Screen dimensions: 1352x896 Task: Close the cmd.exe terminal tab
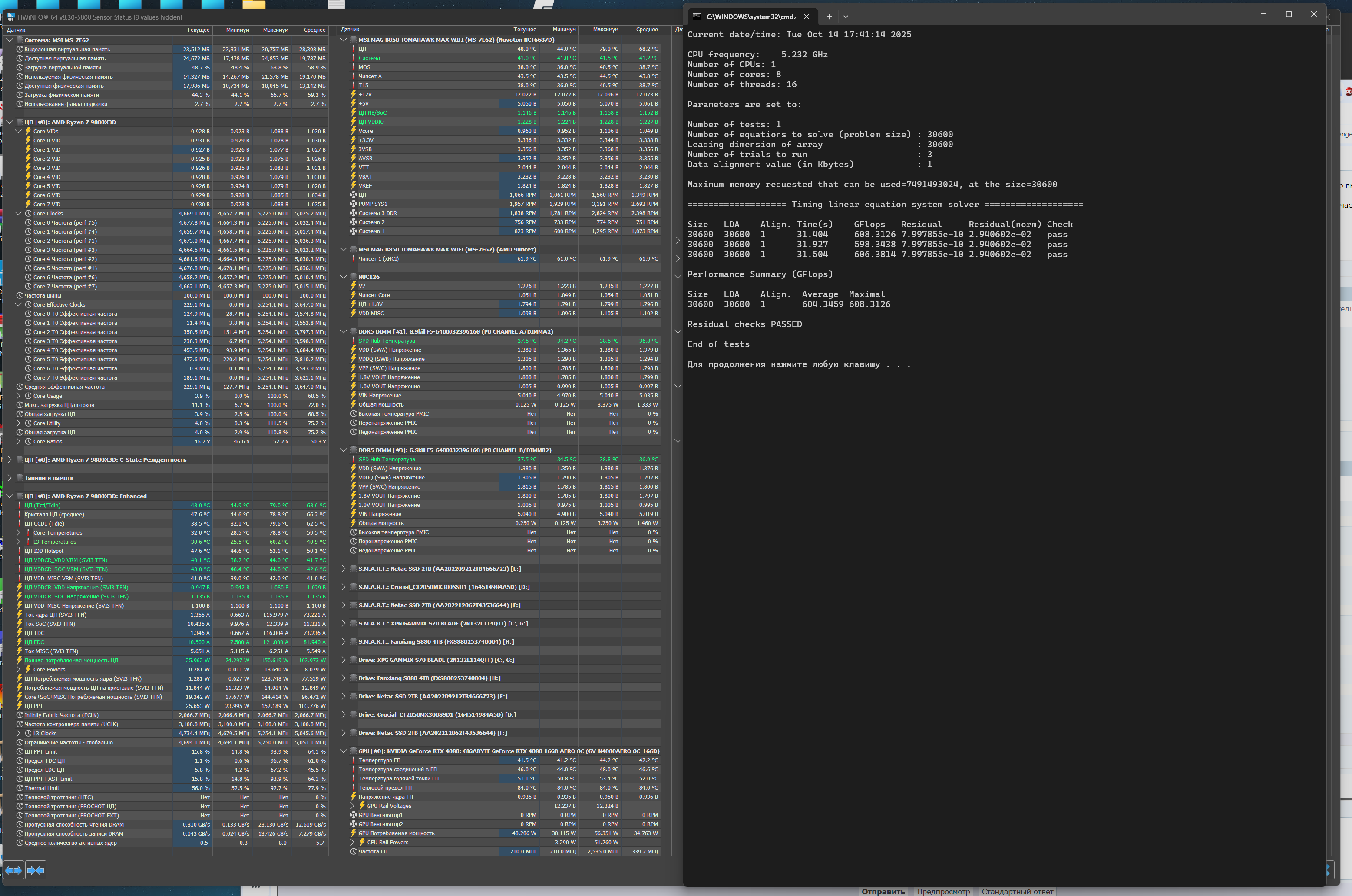(x=806, y=17)
